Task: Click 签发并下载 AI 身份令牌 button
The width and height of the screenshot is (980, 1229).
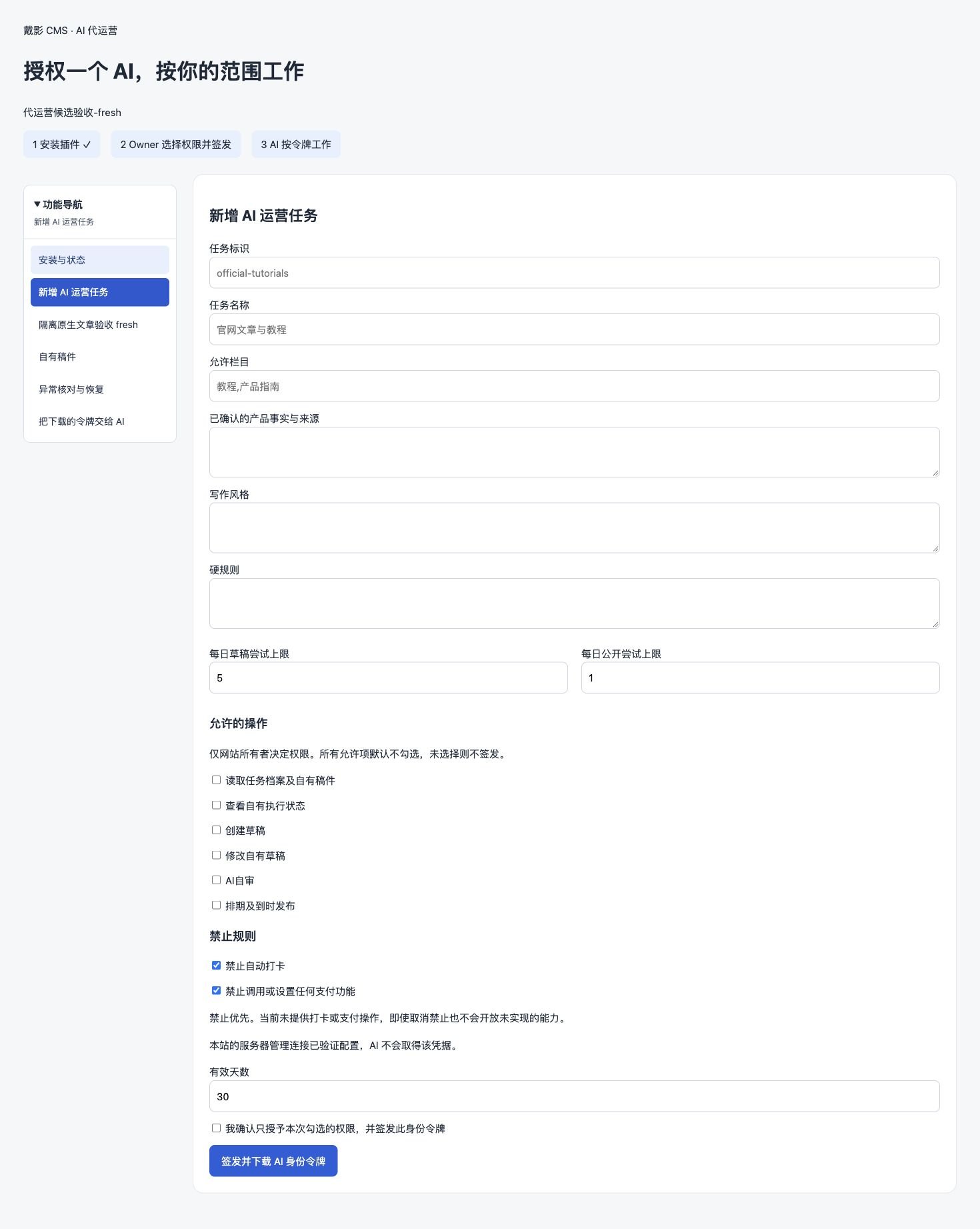Action: coord(273,1161)
